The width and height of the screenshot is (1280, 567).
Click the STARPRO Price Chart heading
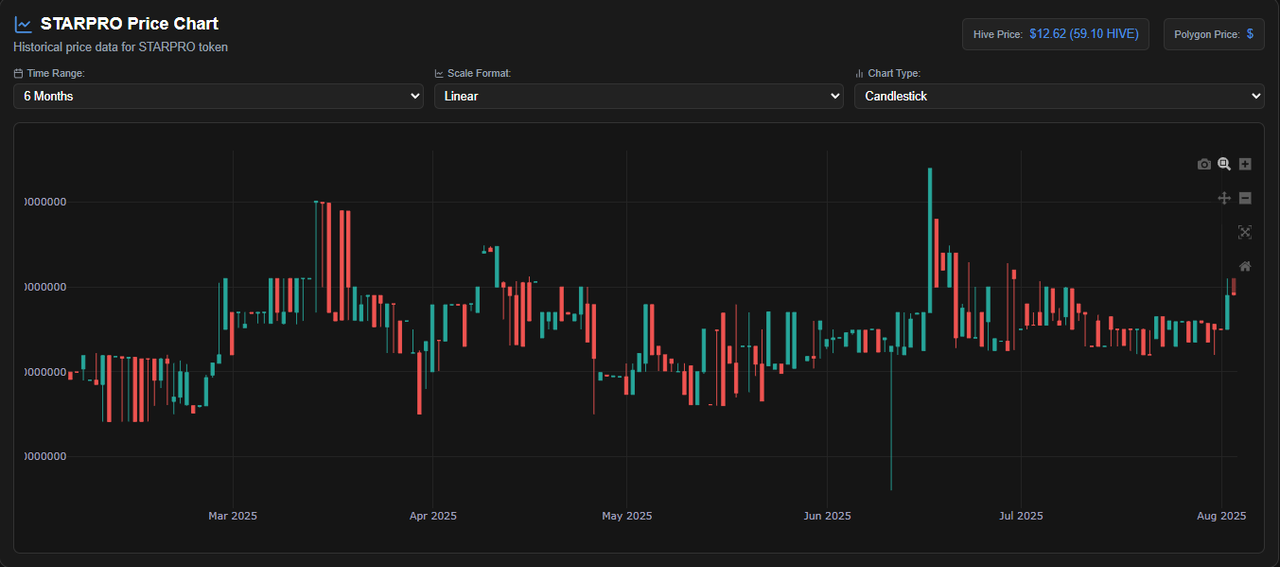click(129, 24)
